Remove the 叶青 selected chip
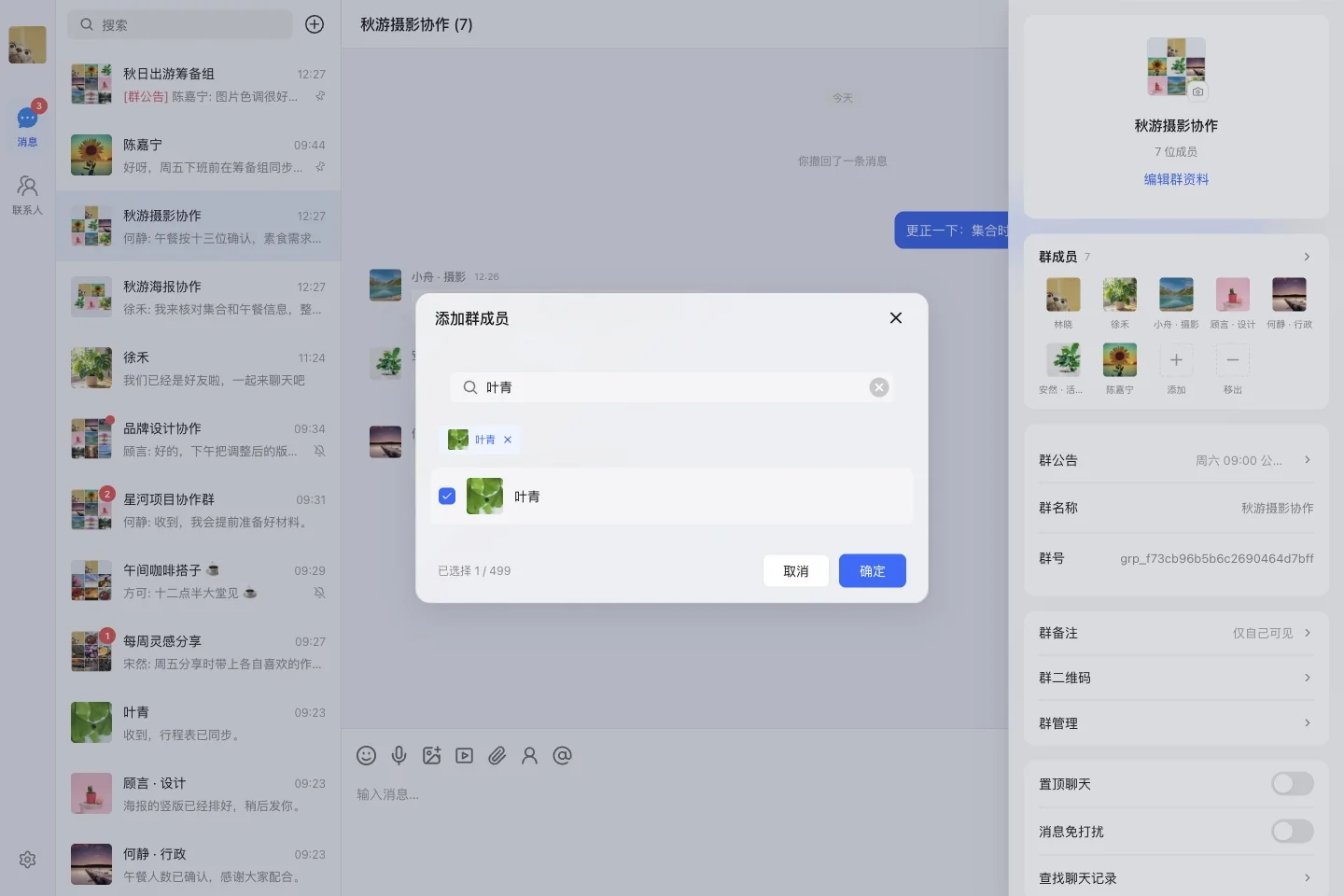 point(508,440)
